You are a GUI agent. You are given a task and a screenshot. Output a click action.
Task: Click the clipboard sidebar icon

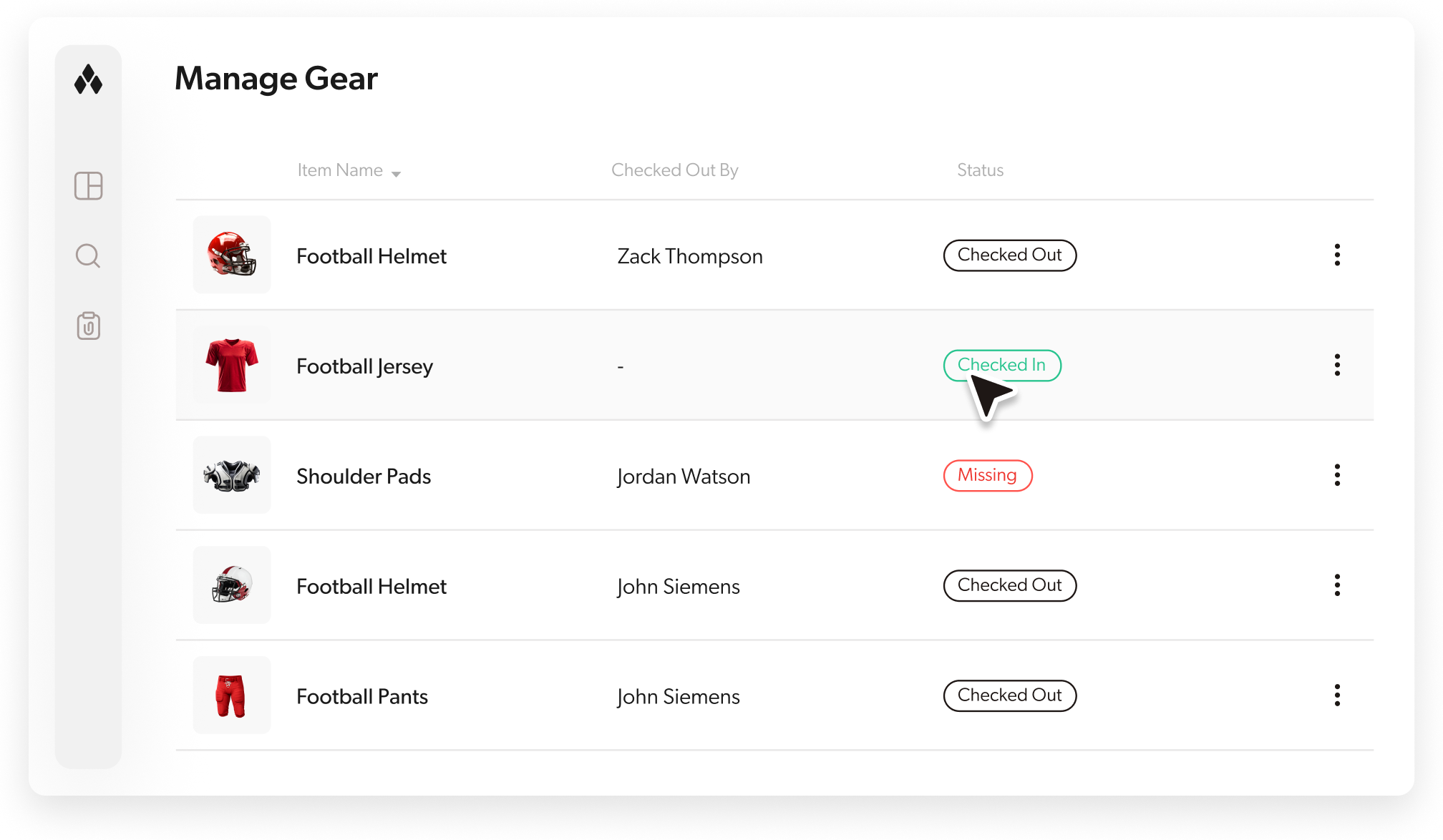pos(88,326)
